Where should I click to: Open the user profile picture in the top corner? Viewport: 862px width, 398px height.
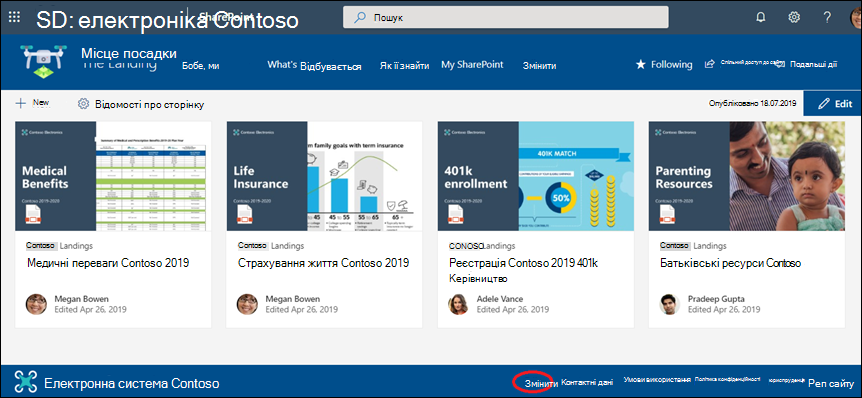(855, 17)
